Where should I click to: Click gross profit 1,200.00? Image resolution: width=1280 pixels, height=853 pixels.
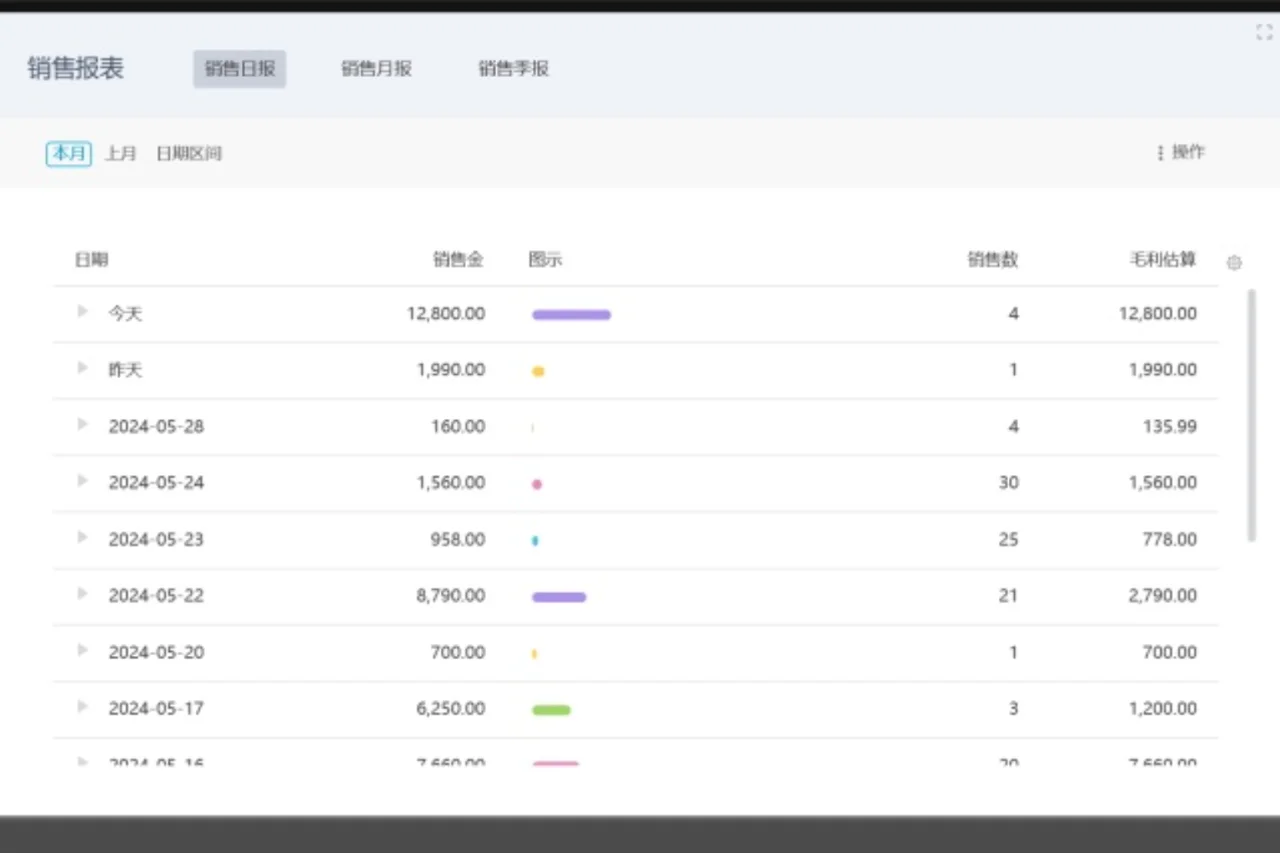point(1163,708)
